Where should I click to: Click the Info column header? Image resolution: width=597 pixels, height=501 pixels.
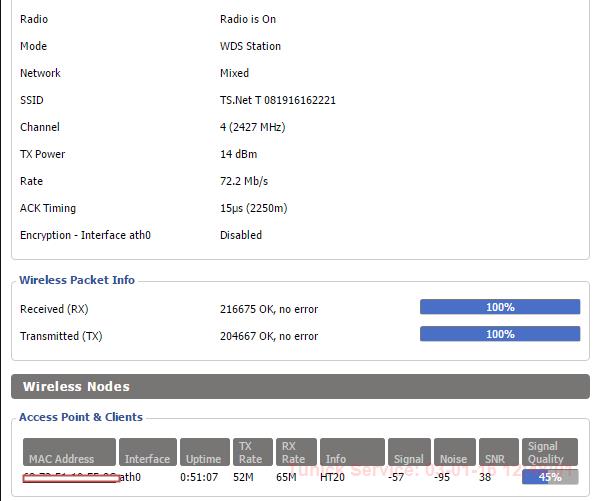pos(352,452)
